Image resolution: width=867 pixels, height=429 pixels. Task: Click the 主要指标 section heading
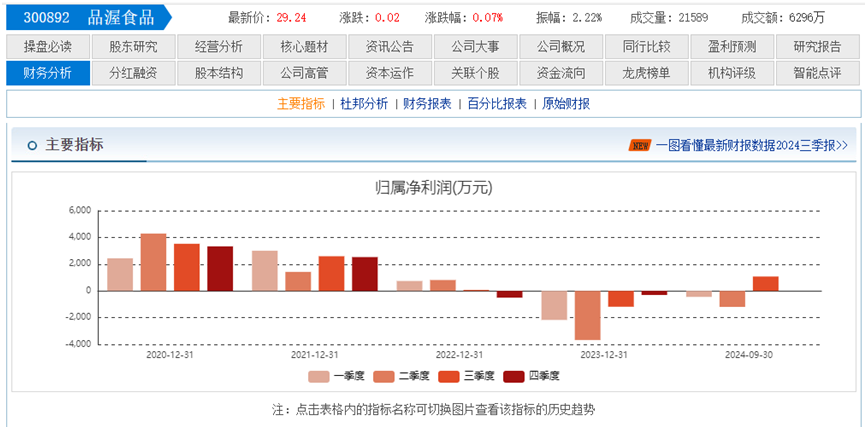click(74, 145)
